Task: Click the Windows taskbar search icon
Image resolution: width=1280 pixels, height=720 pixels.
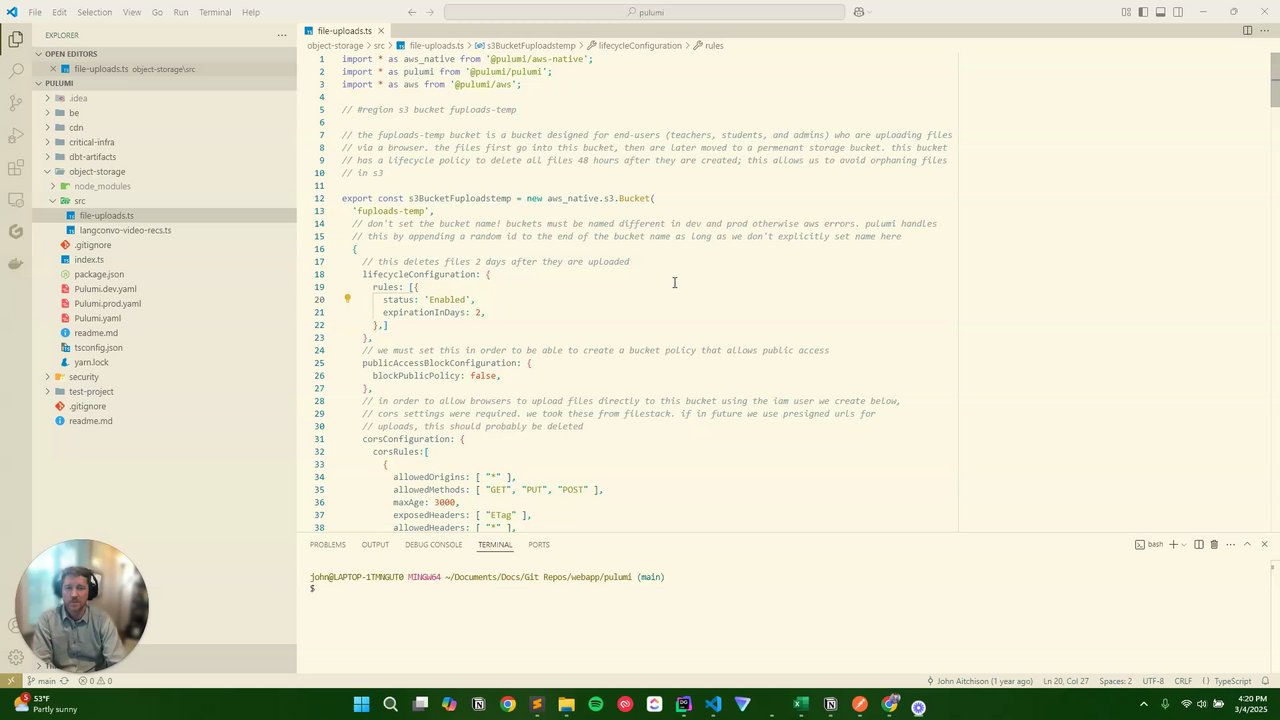Action: pyautogui.click(x=391, y=704)
